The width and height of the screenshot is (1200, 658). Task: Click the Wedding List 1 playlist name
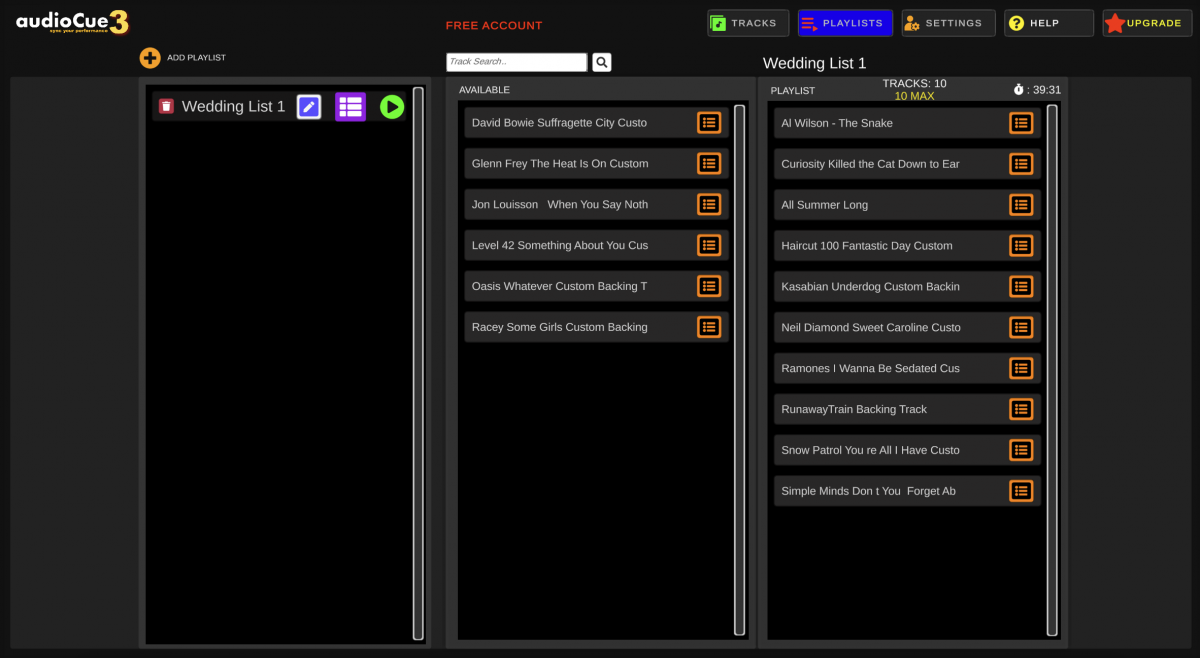[233, 106]
